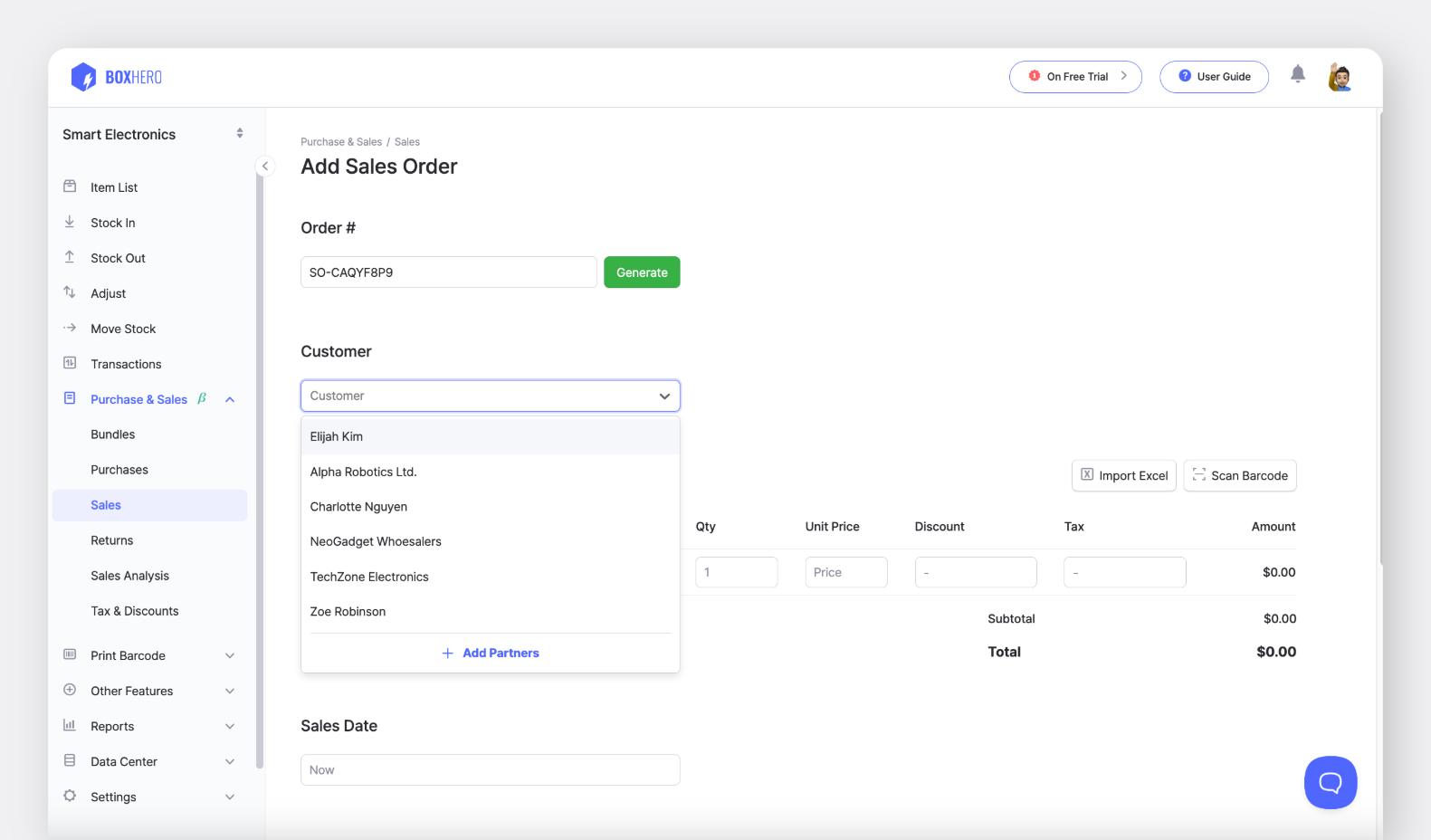Open the user avatar profile menu

point(1340,77)
